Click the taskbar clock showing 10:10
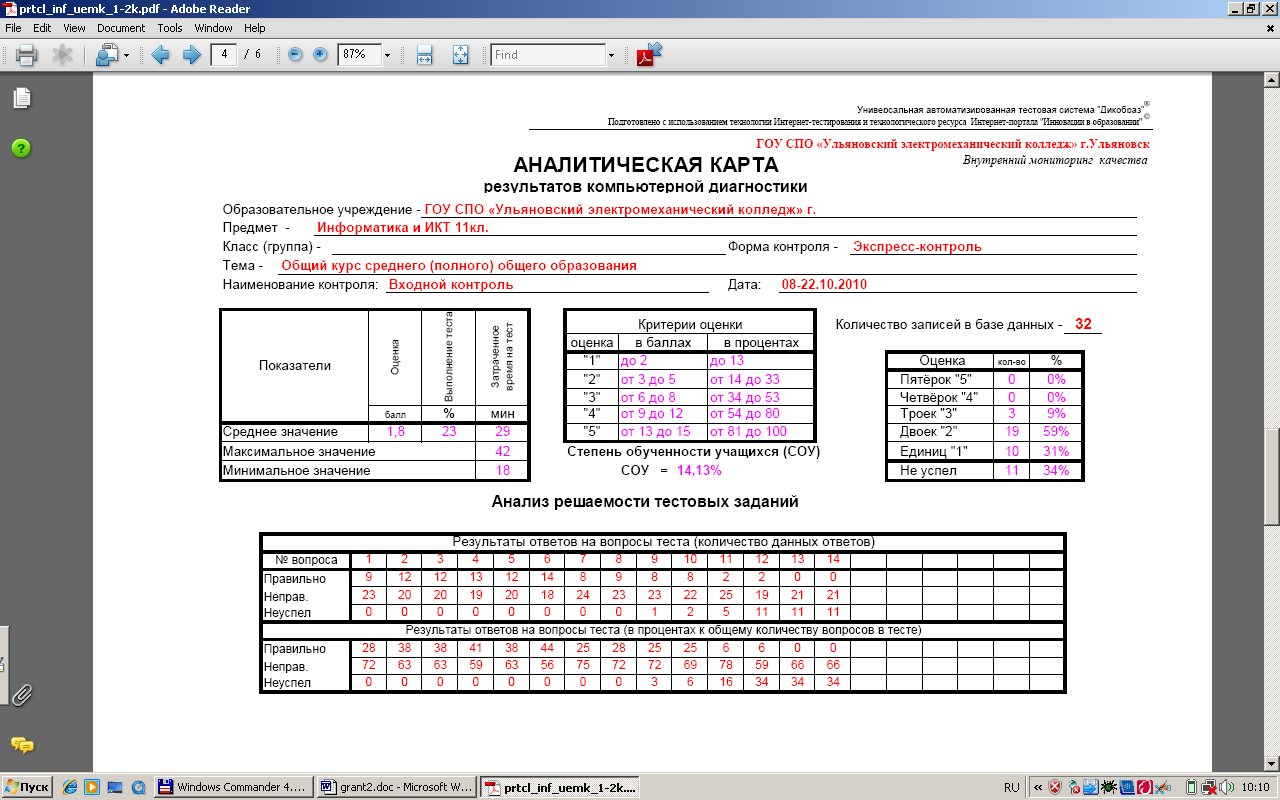The image size is (1280, 800). click(x=1254, y=787)
